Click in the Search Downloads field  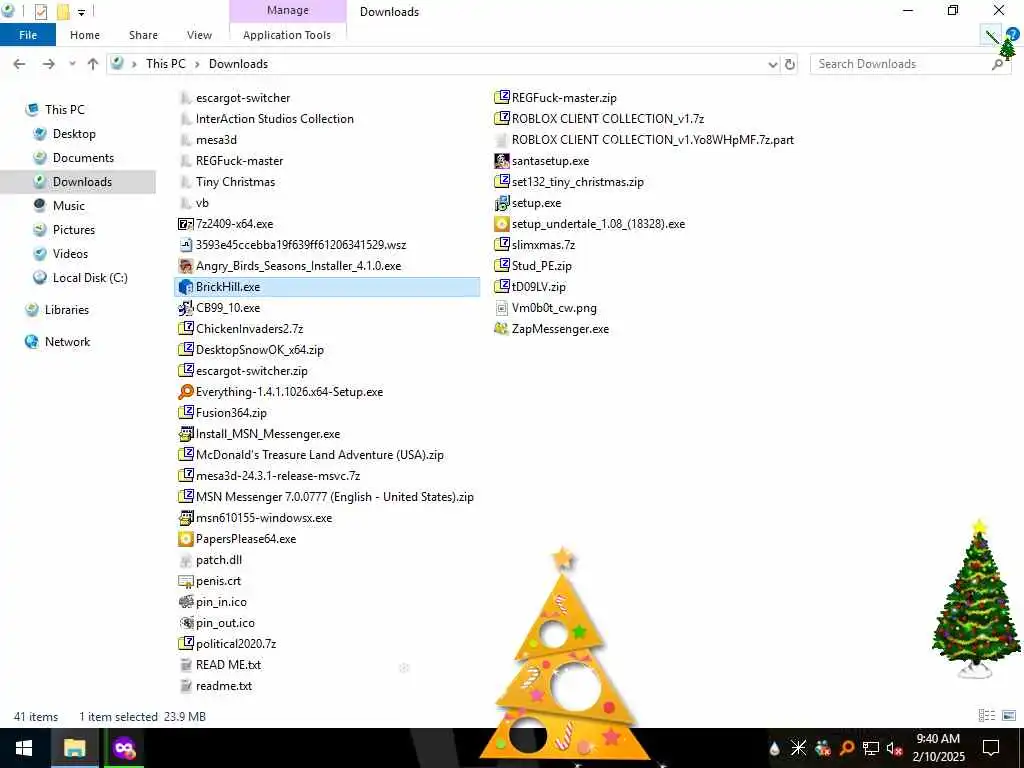tap(901, 64)
